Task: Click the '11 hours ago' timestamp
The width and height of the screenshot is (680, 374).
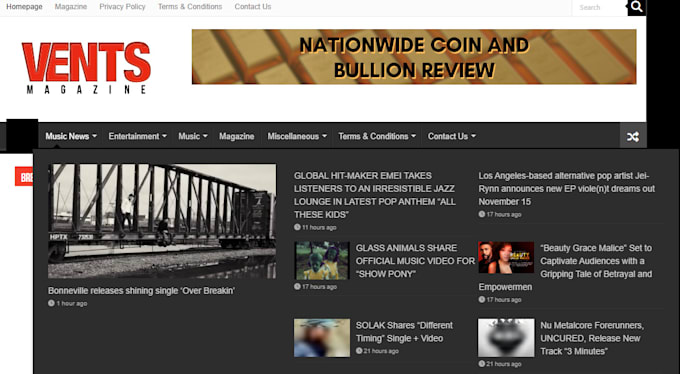Action: pyautogui.click(x=315, y=227)
